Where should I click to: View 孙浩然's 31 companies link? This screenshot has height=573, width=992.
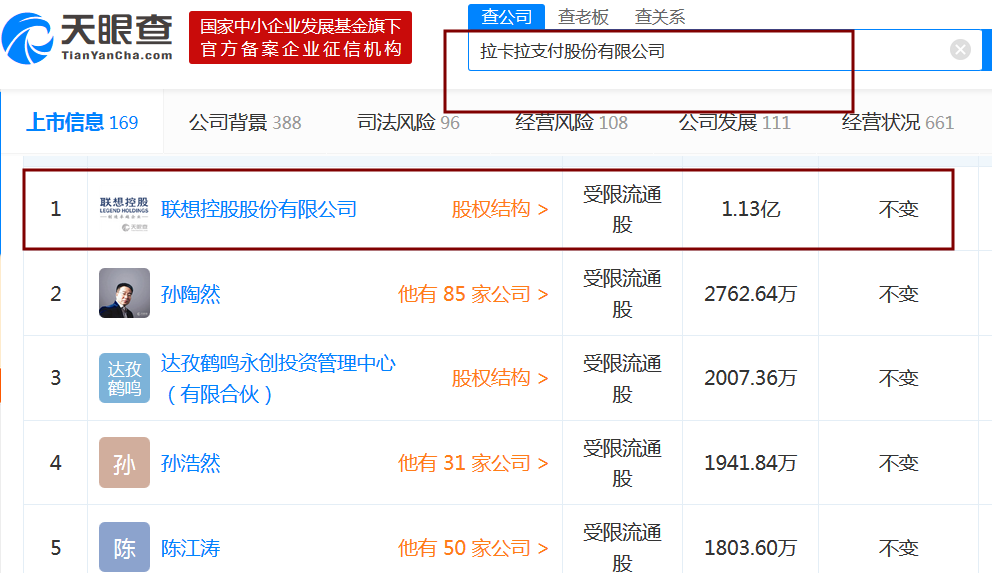pos(473,463)
